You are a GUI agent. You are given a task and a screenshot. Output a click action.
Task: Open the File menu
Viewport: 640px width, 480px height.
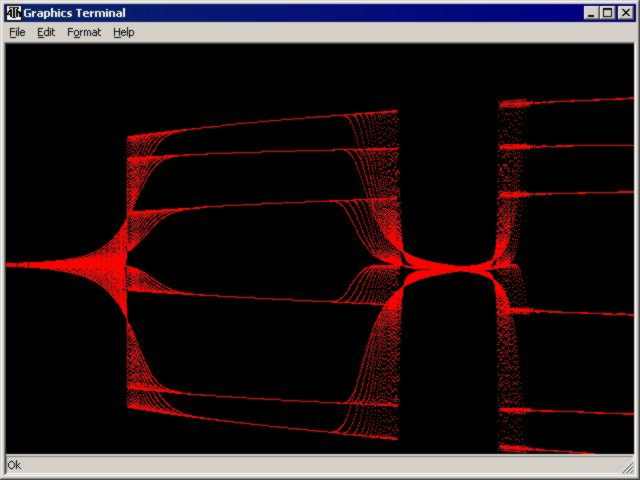(17, 32)
